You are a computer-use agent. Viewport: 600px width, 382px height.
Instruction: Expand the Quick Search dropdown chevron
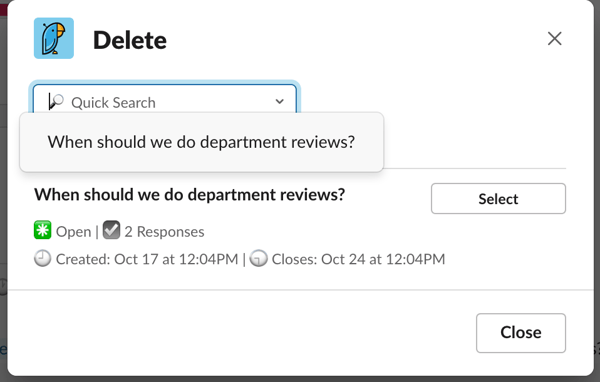point(280,101)
